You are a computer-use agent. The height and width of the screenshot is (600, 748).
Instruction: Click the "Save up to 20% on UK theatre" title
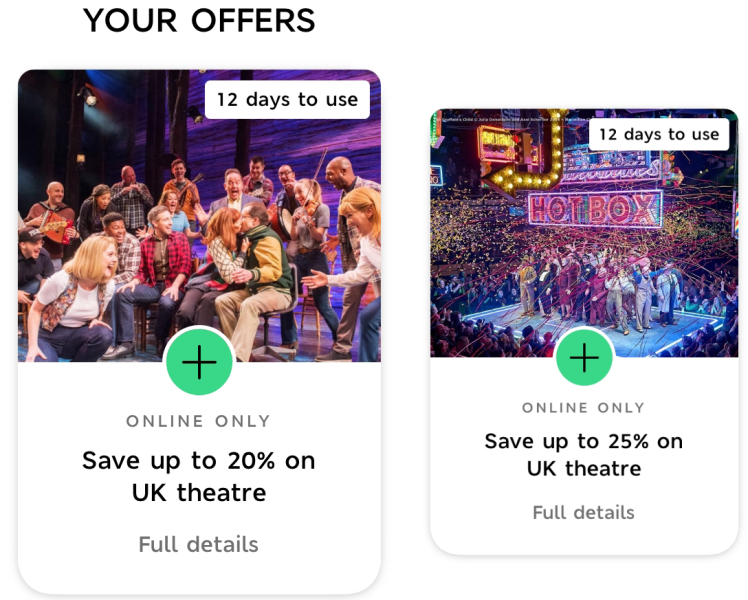coord(198,476)
